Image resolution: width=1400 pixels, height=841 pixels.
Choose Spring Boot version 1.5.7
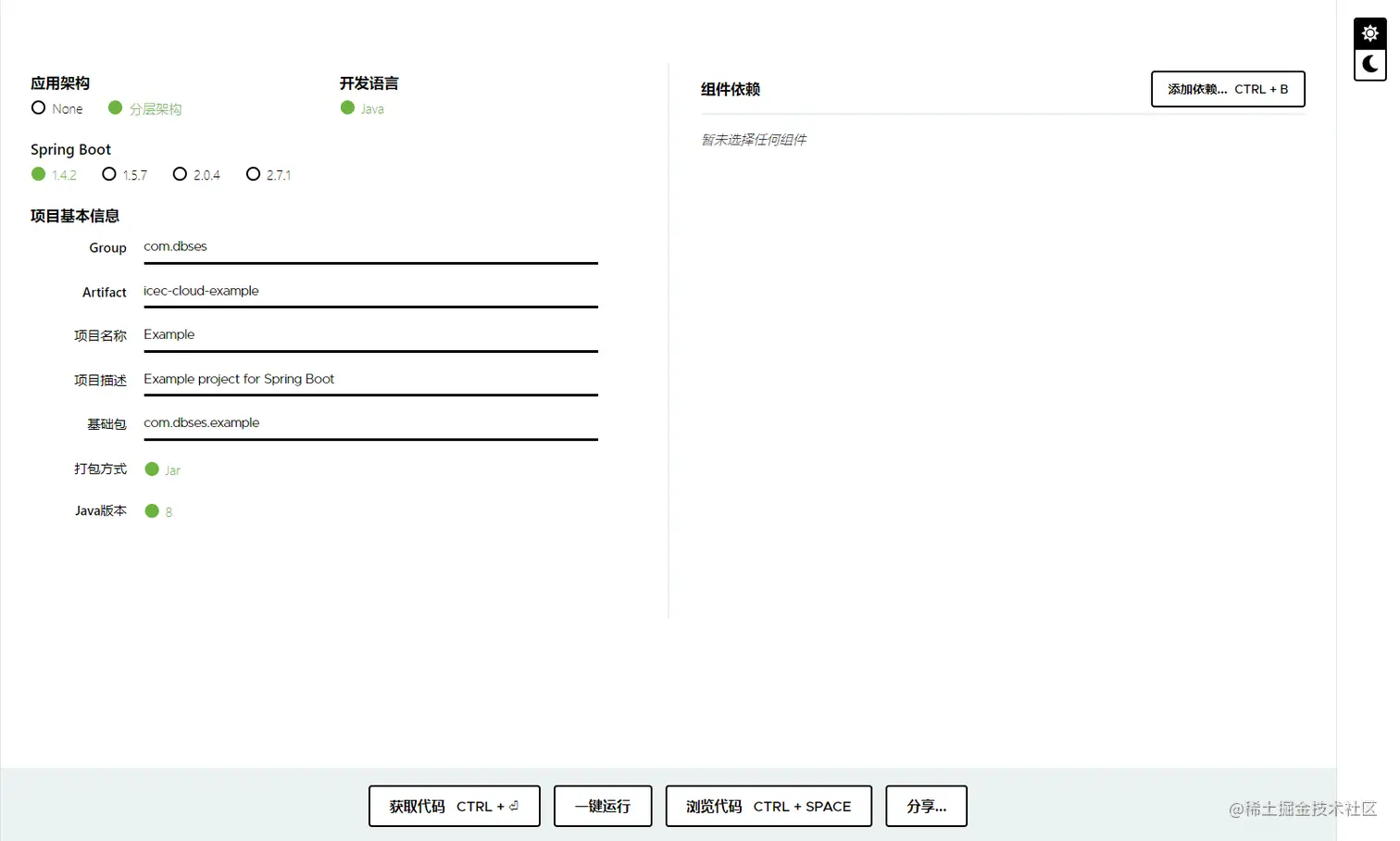(x=124, y=174)
